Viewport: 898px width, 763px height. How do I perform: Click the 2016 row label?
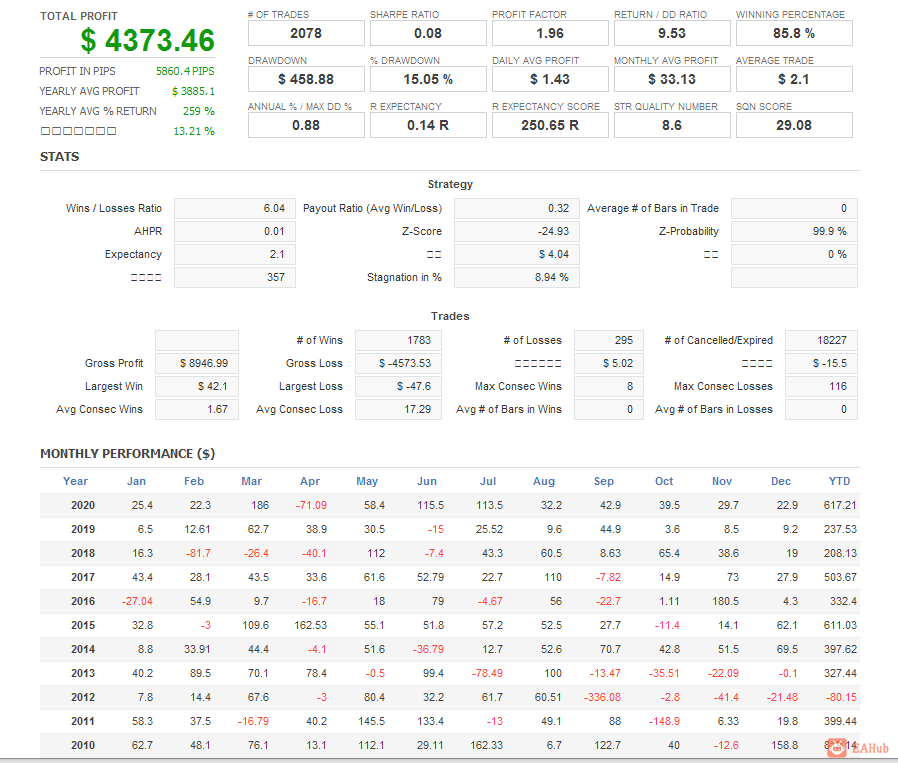83,601
